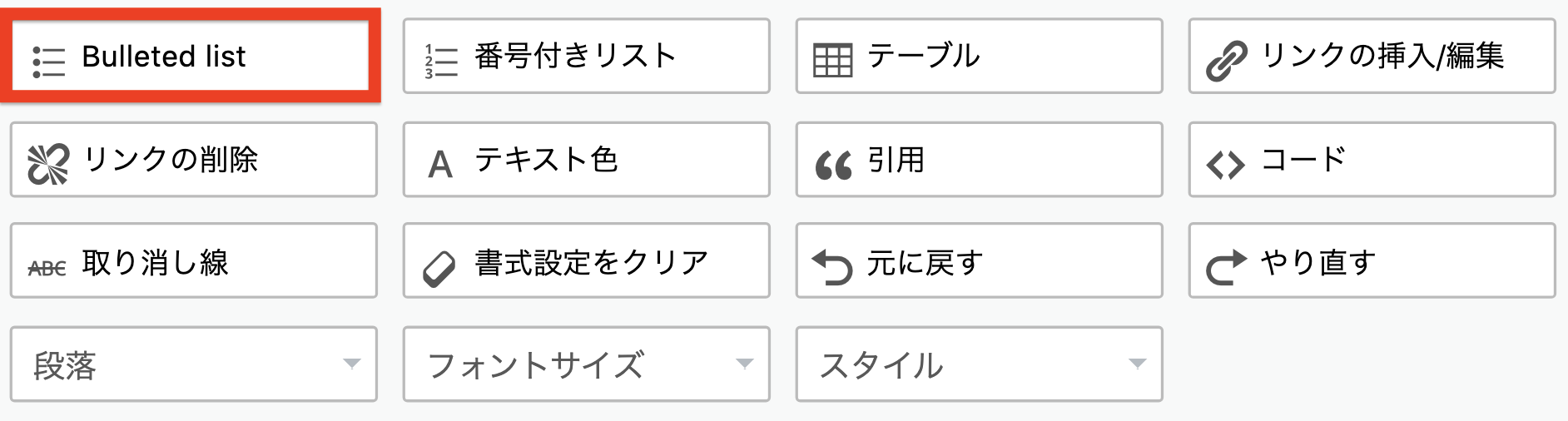Click the broken link icon for リンクの削除

click(48, 164)
